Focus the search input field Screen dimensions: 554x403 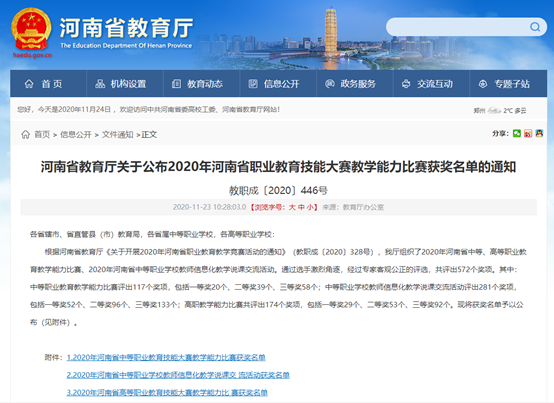click(x=459, y=27)
